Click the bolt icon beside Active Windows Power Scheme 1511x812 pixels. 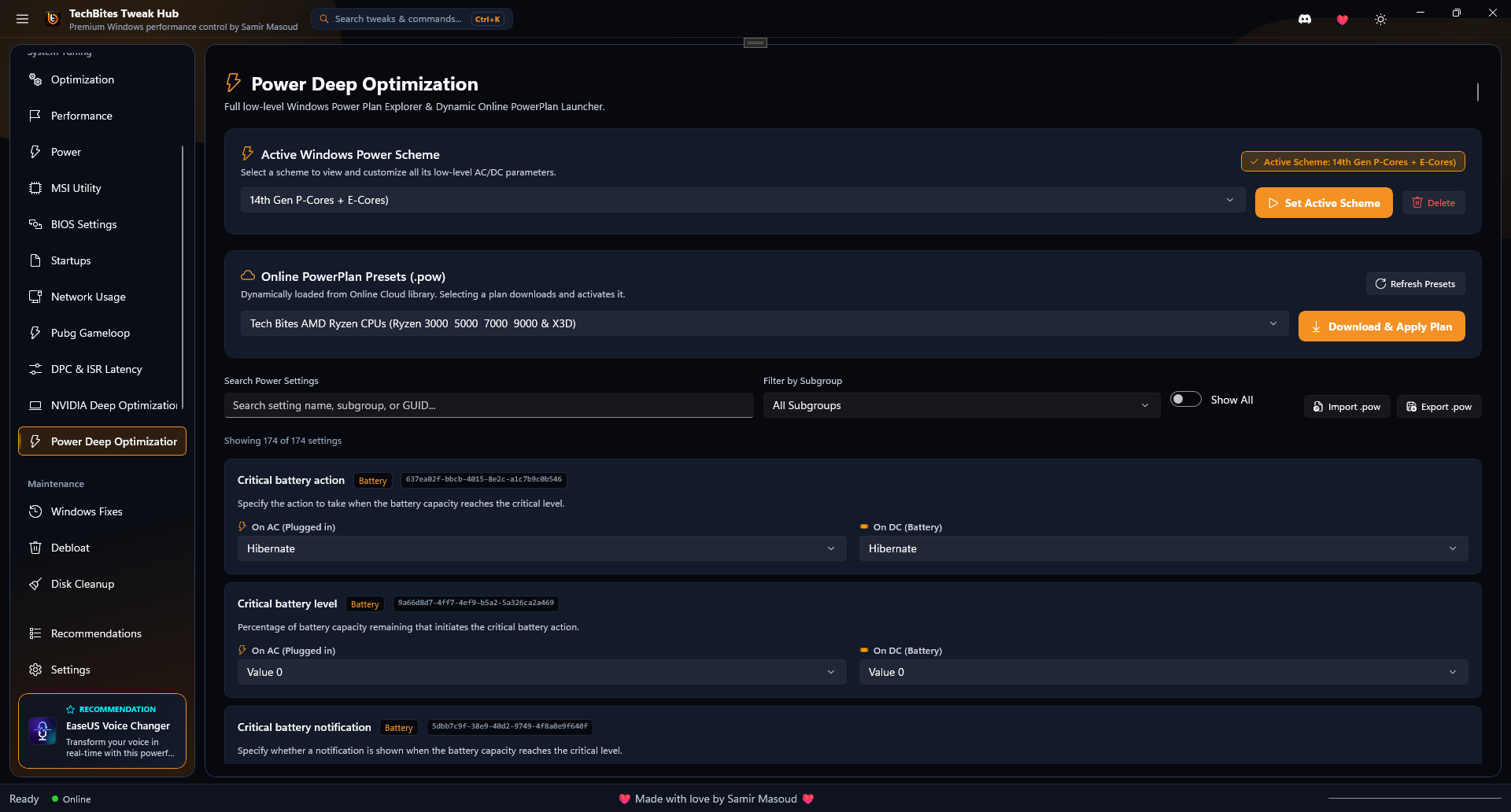click(x=248, y=153)
